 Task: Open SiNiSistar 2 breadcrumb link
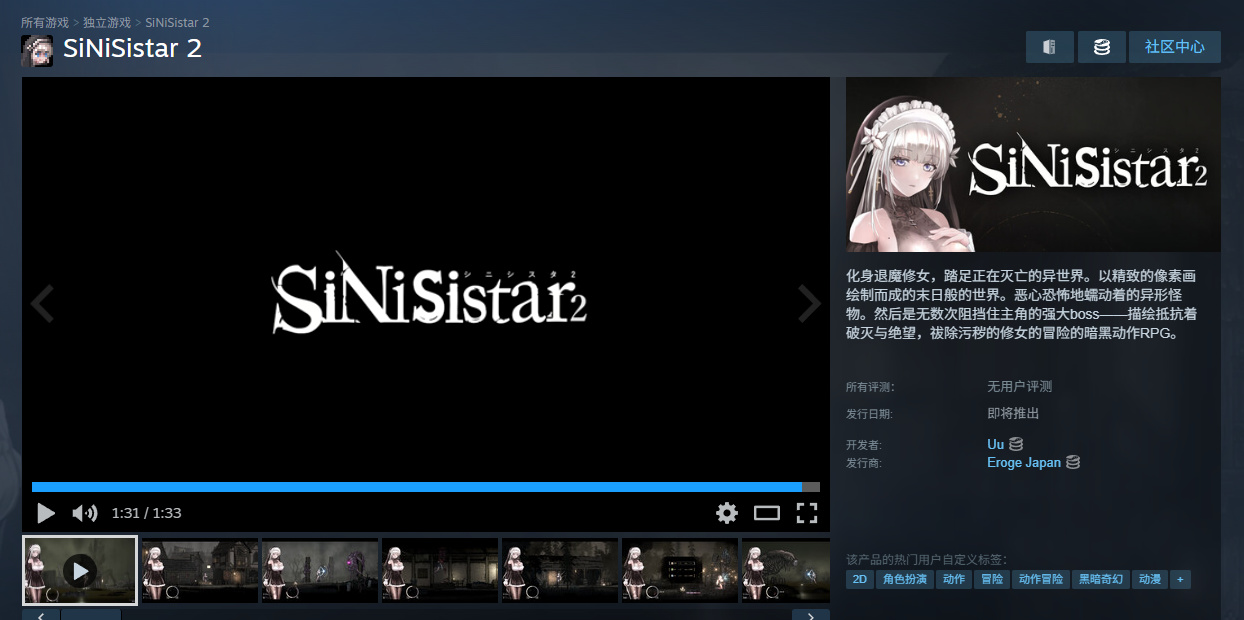pyautogui.click(x=177, y=22)
